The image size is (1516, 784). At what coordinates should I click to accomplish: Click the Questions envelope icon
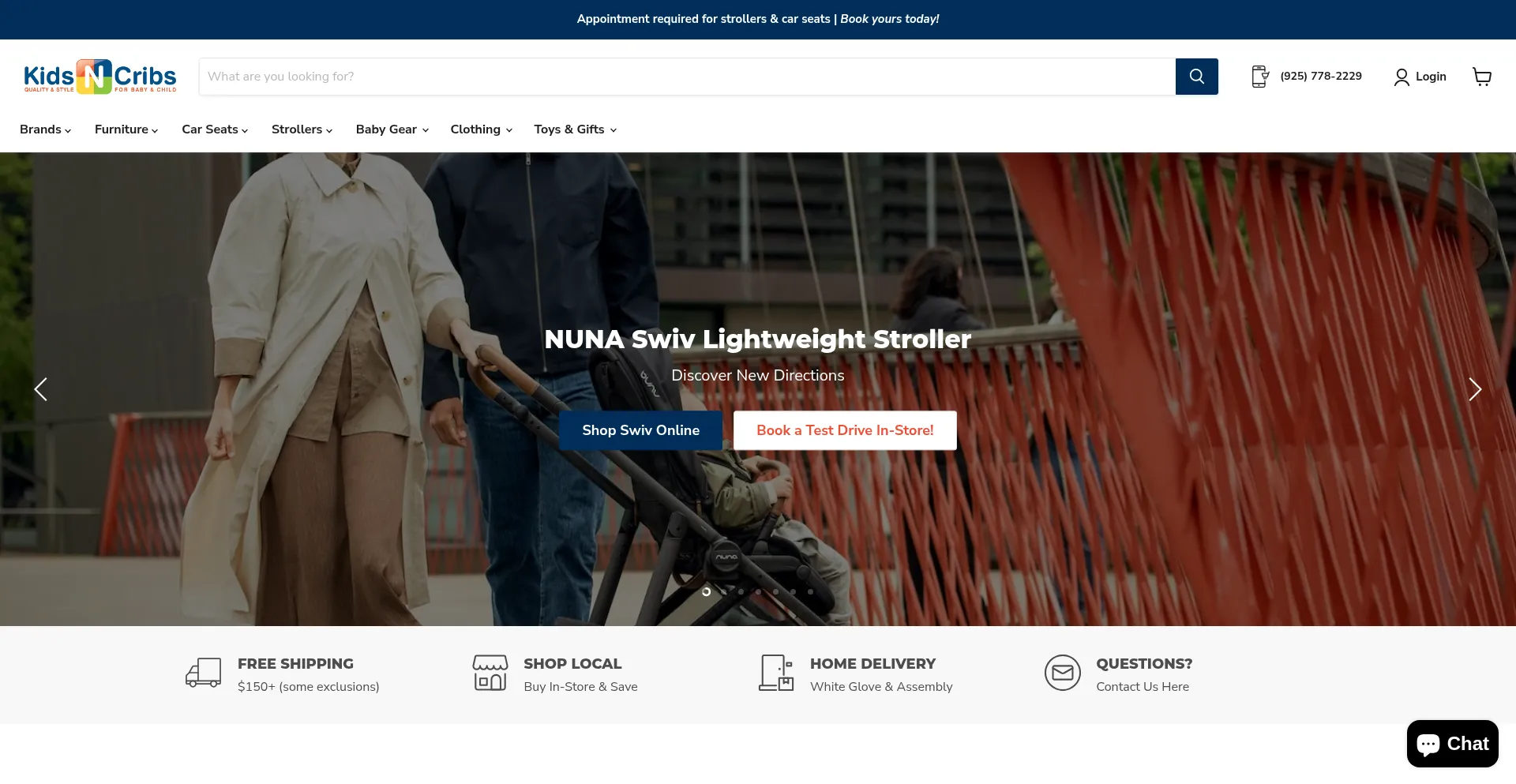click(1063, 673)
